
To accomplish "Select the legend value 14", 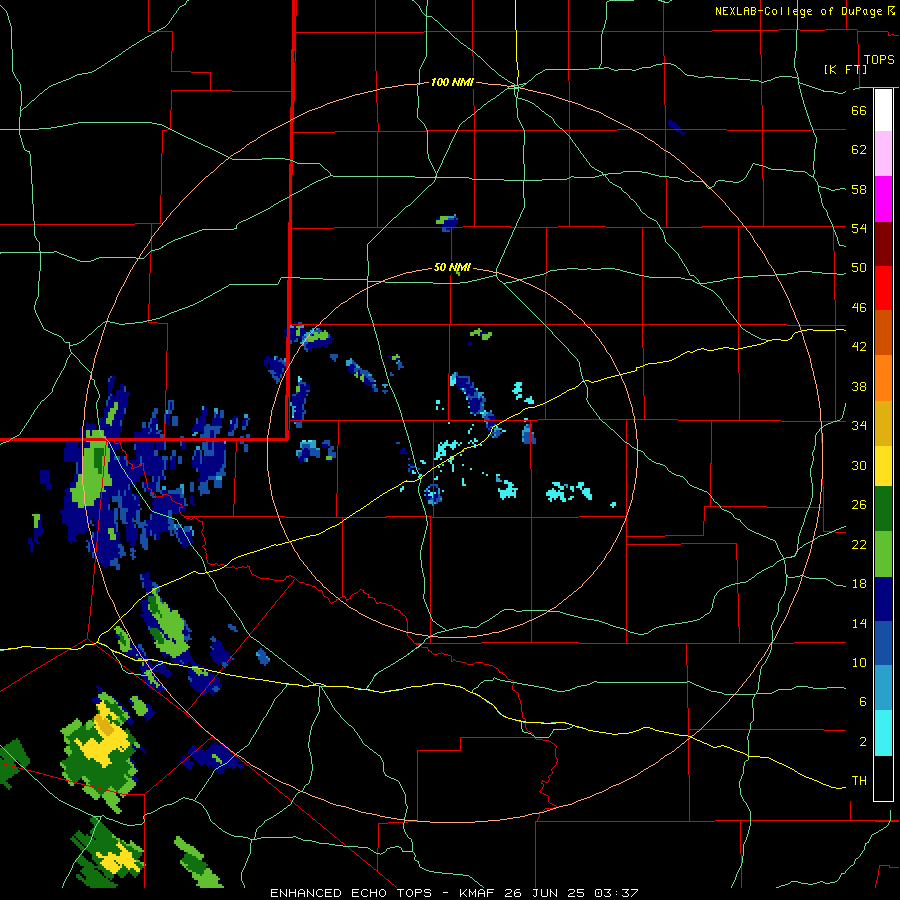I will pyautogui.click(x=859, y=623).
